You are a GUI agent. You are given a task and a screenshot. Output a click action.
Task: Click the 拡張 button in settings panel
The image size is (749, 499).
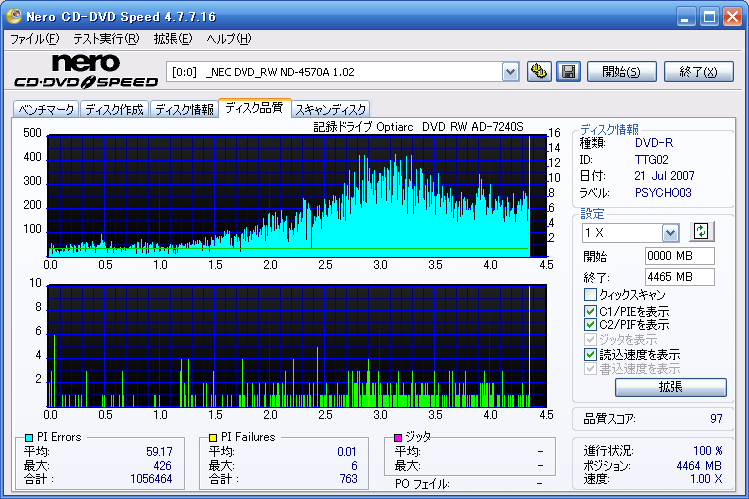[x=671, y=387]
